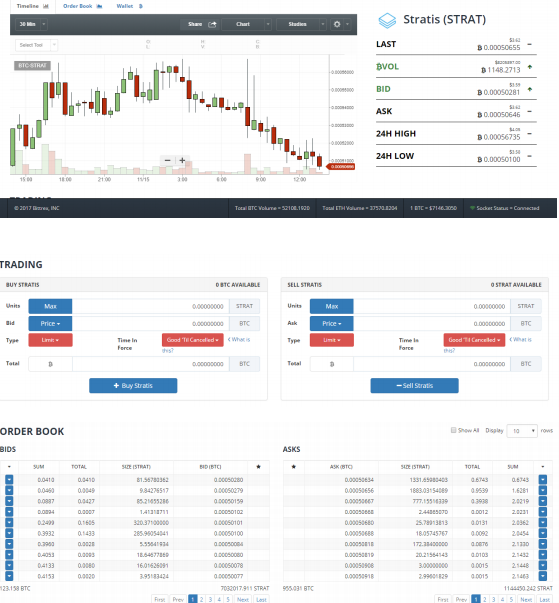Open the Chart type dropdown

tap(247, 24)
